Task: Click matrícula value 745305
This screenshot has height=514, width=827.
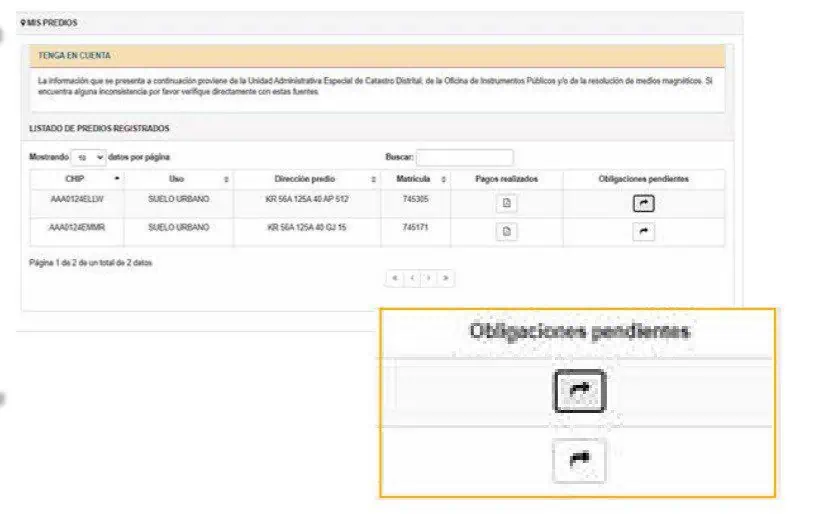Action: pos(416,199)
